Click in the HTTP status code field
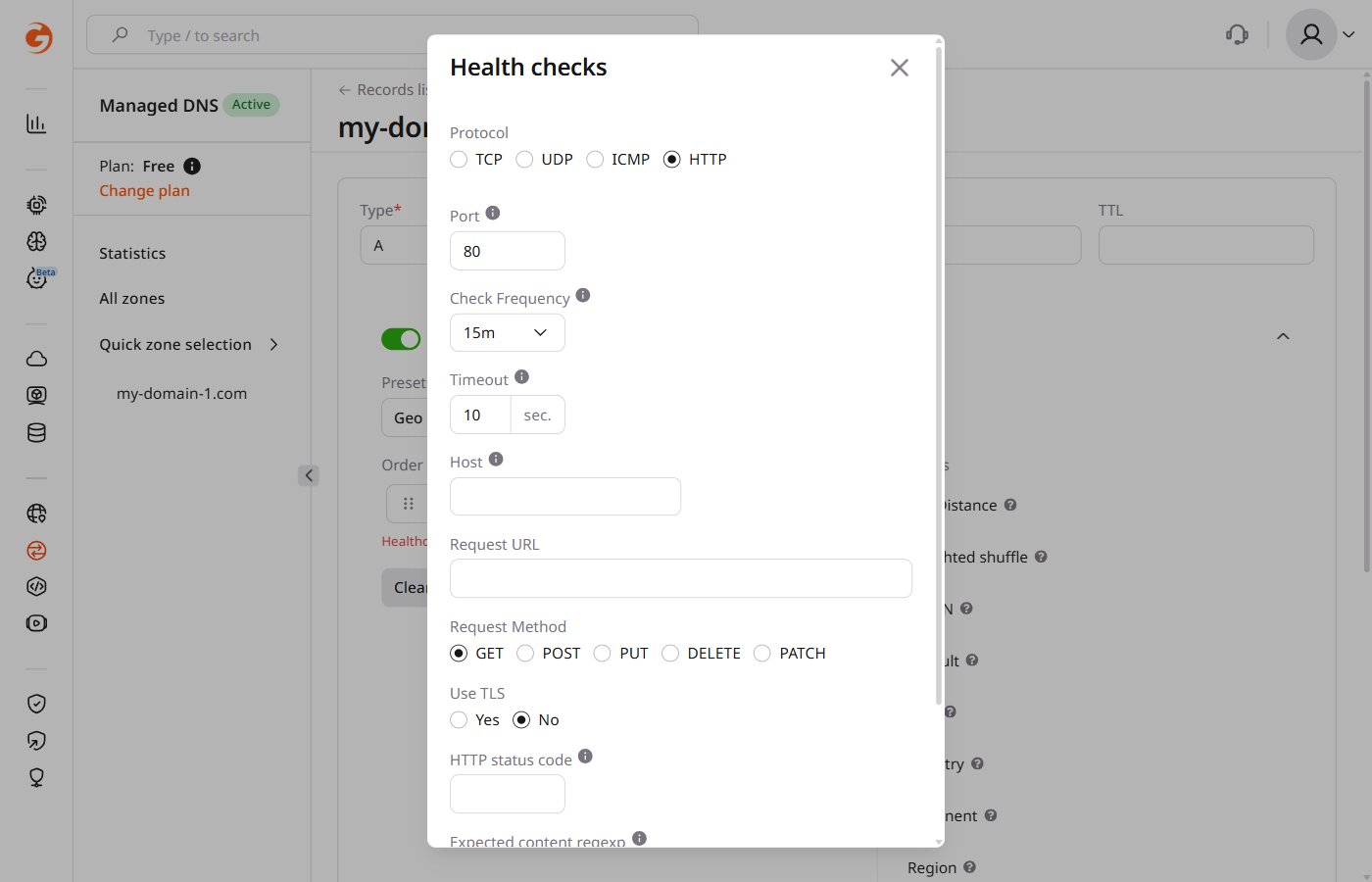Viewport: 1372px width, 882px height. [x=507, y=794]
